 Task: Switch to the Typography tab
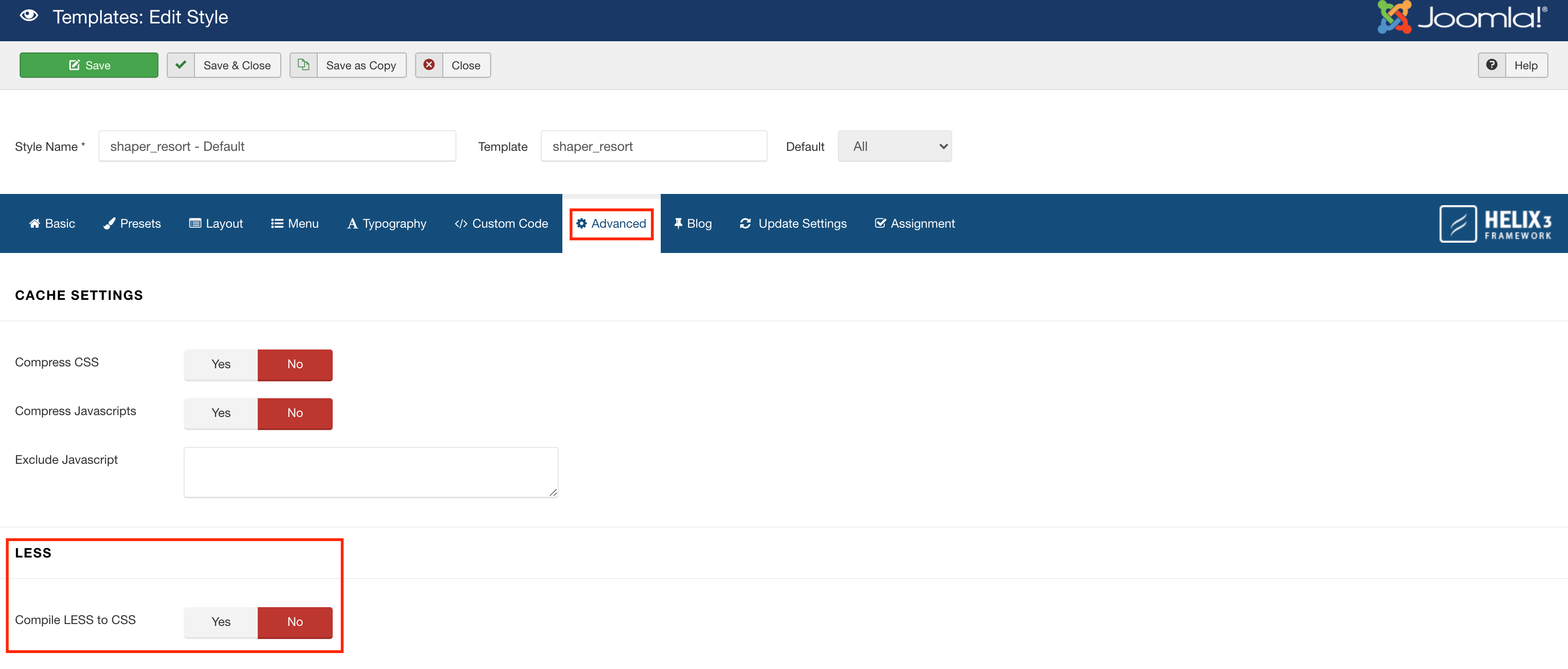pos(387,223)
